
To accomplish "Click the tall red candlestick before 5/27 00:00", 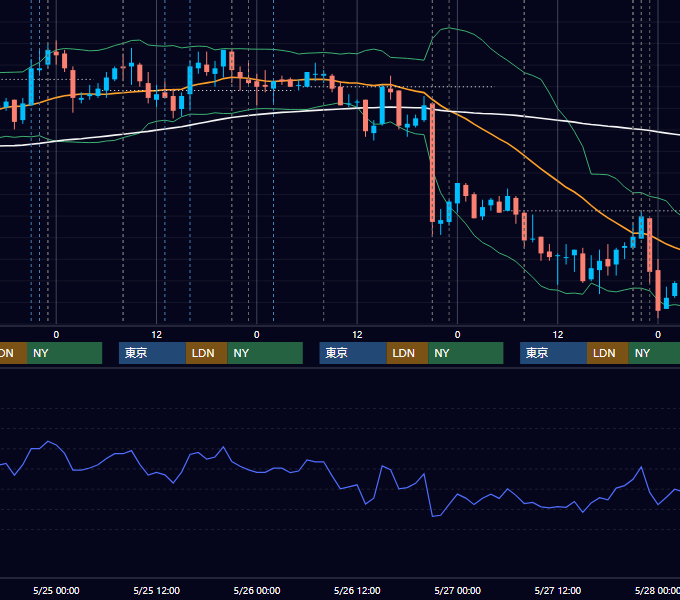I will 432,163.
